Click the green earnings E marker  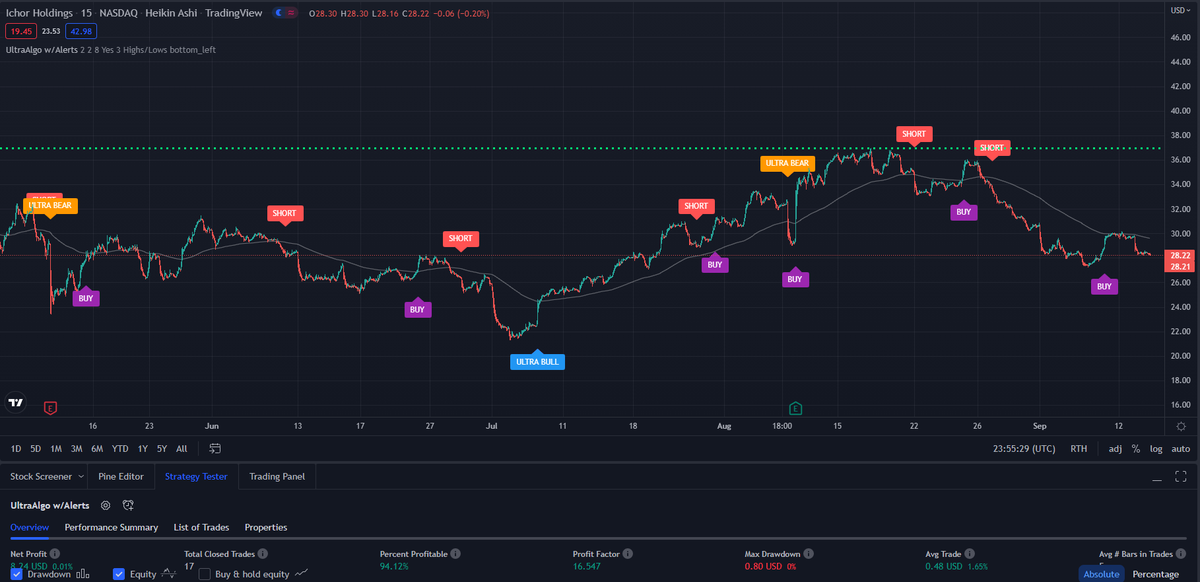pyautogui.click(x=795, y=408)
